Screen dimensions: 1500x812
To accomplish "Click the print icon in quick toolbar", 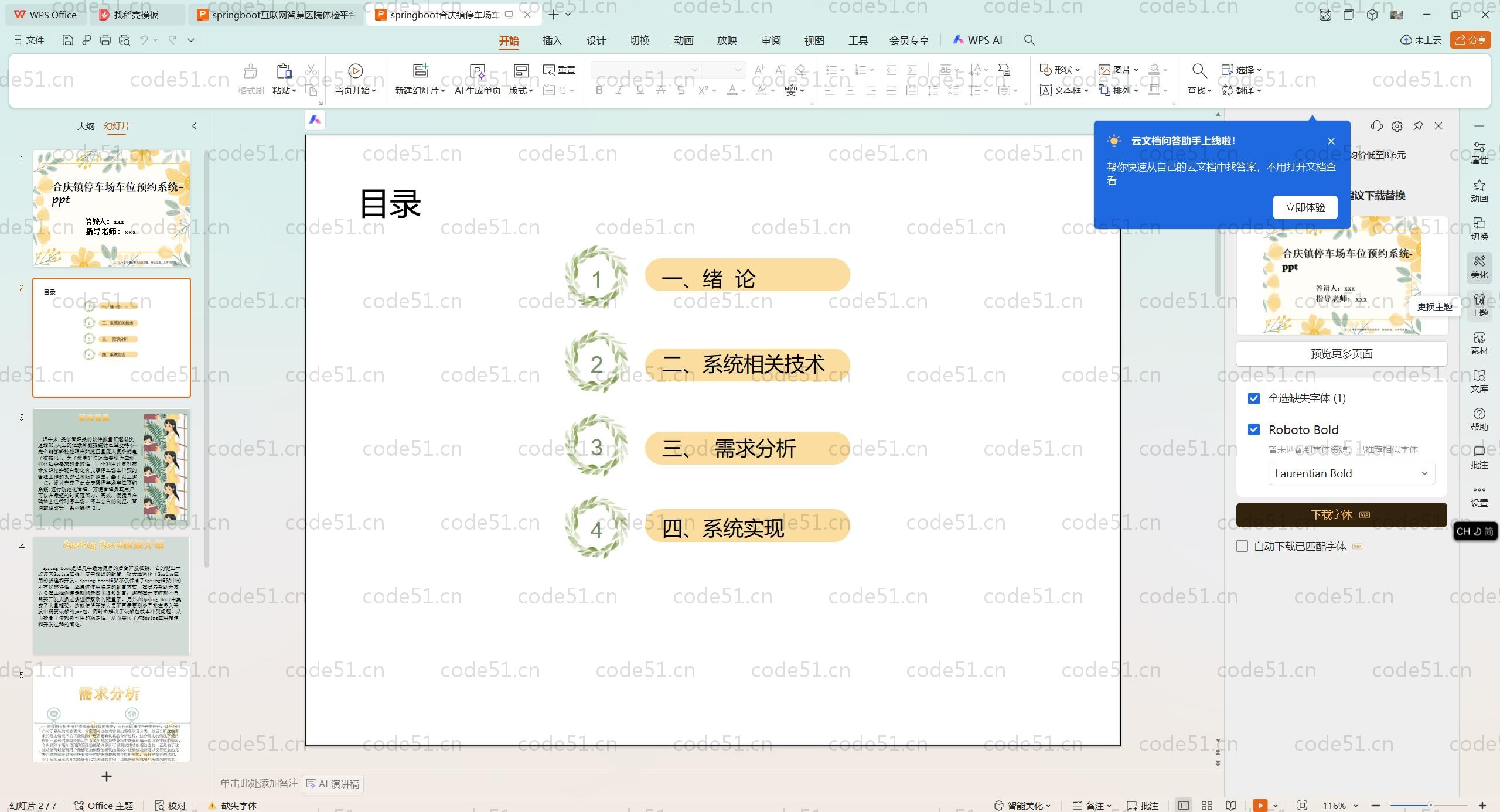I will 105,40.
